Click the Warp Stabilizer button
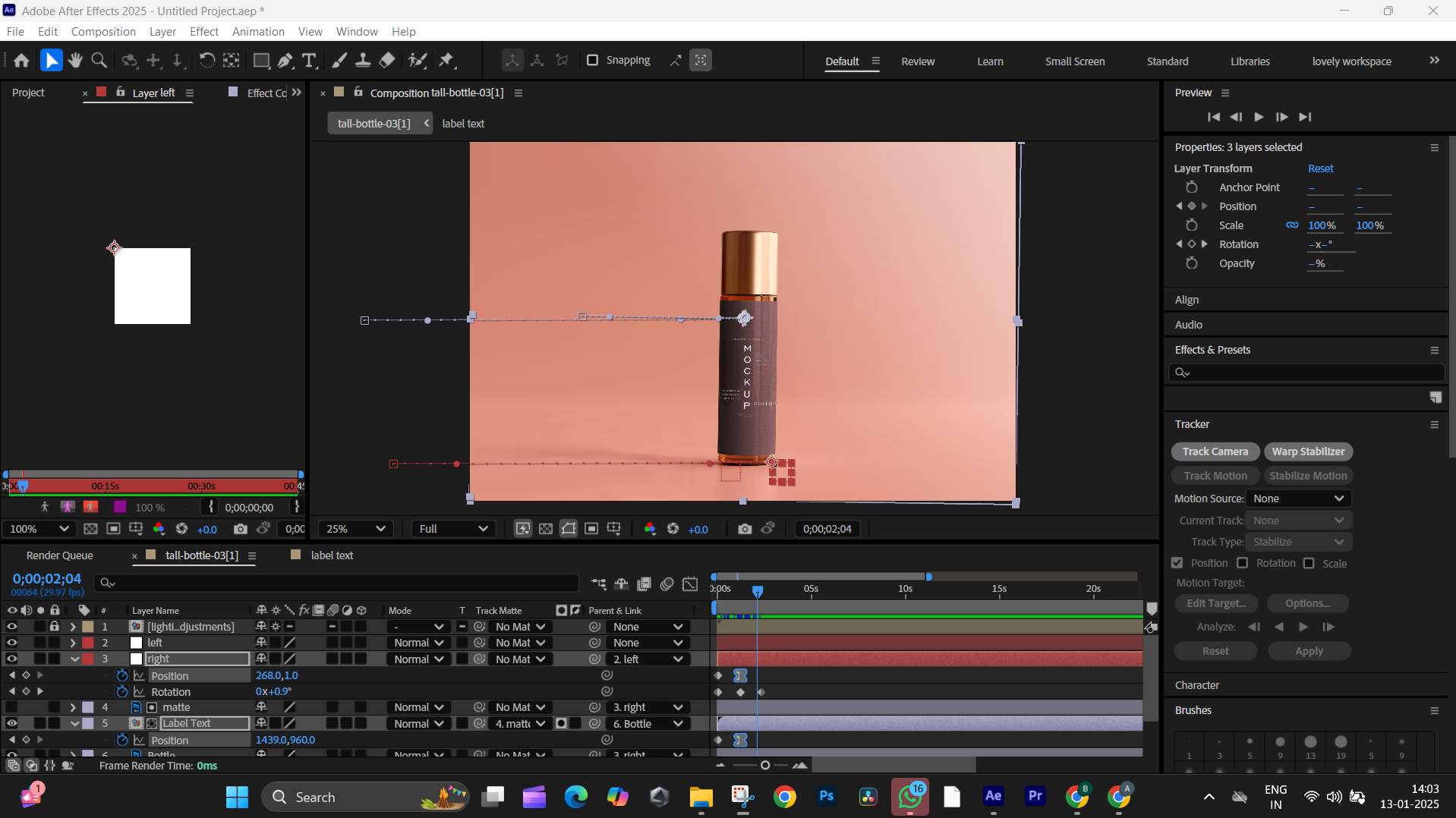The width and height of the screenshot is (1456, 818). tap(1308, 451)
